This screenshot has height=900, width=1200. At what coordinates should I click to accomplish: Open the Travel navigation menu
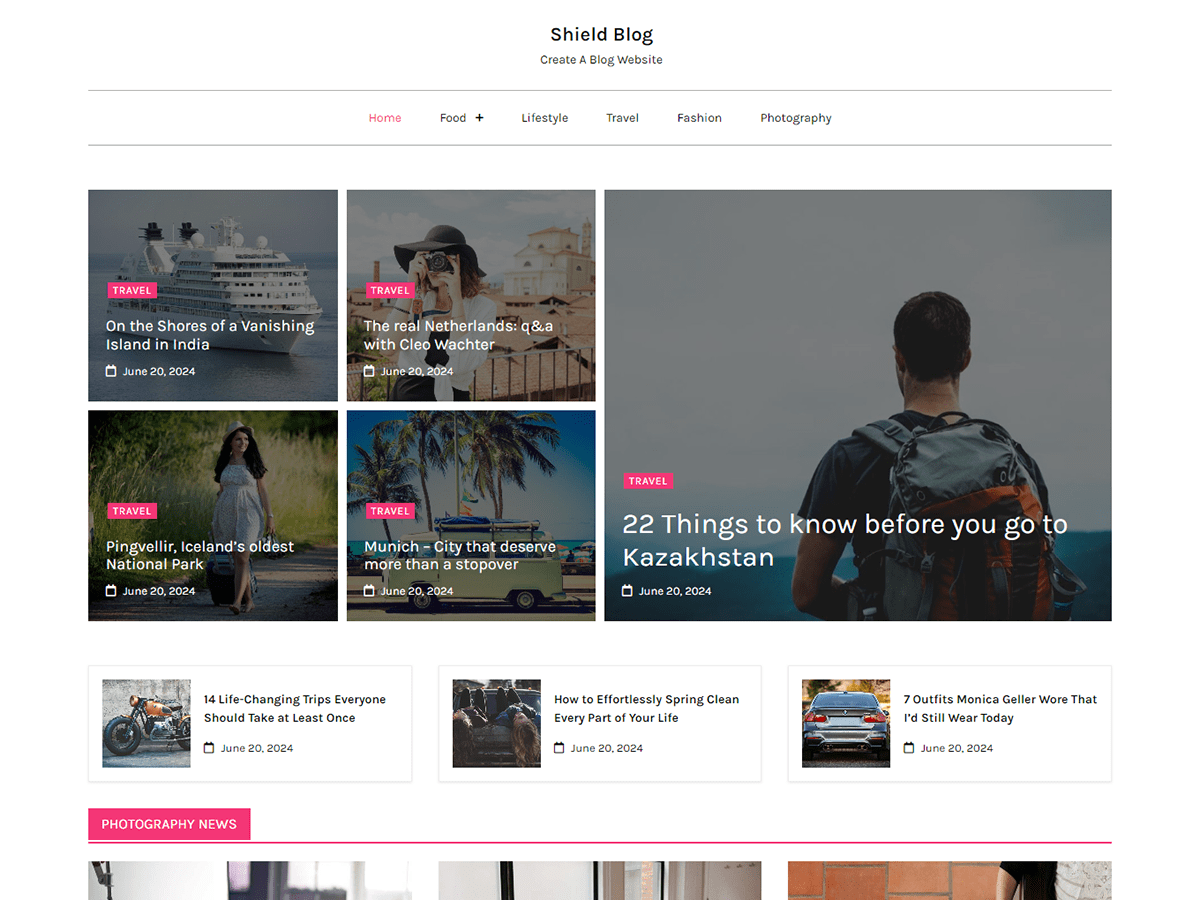(x=622, y=117)
